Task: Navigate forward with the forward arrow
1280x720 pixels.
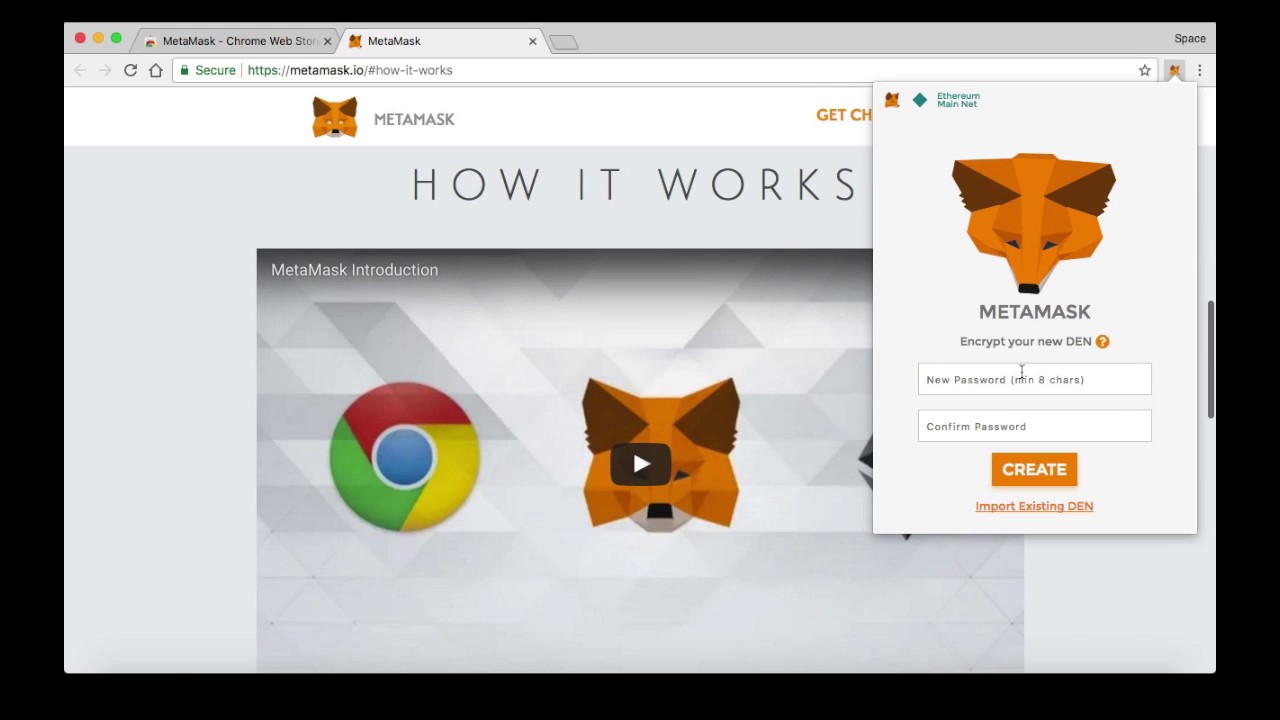Action: (105, 70)
